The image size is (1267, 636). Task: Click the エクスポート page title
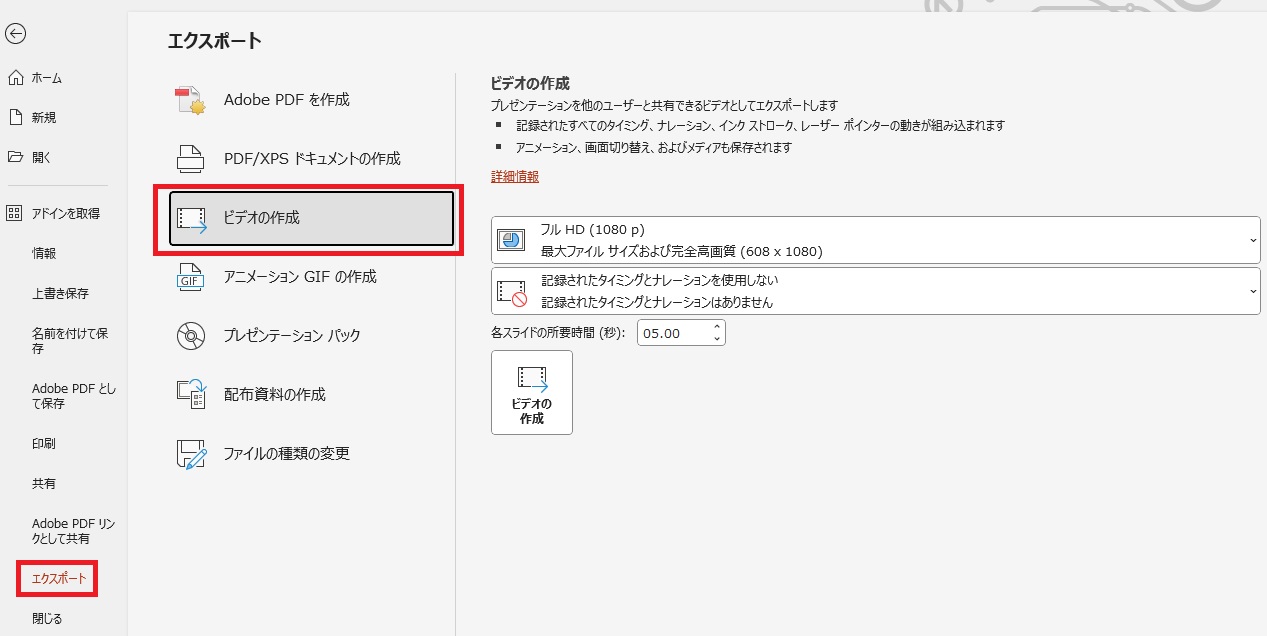click(x=215, y=41)
